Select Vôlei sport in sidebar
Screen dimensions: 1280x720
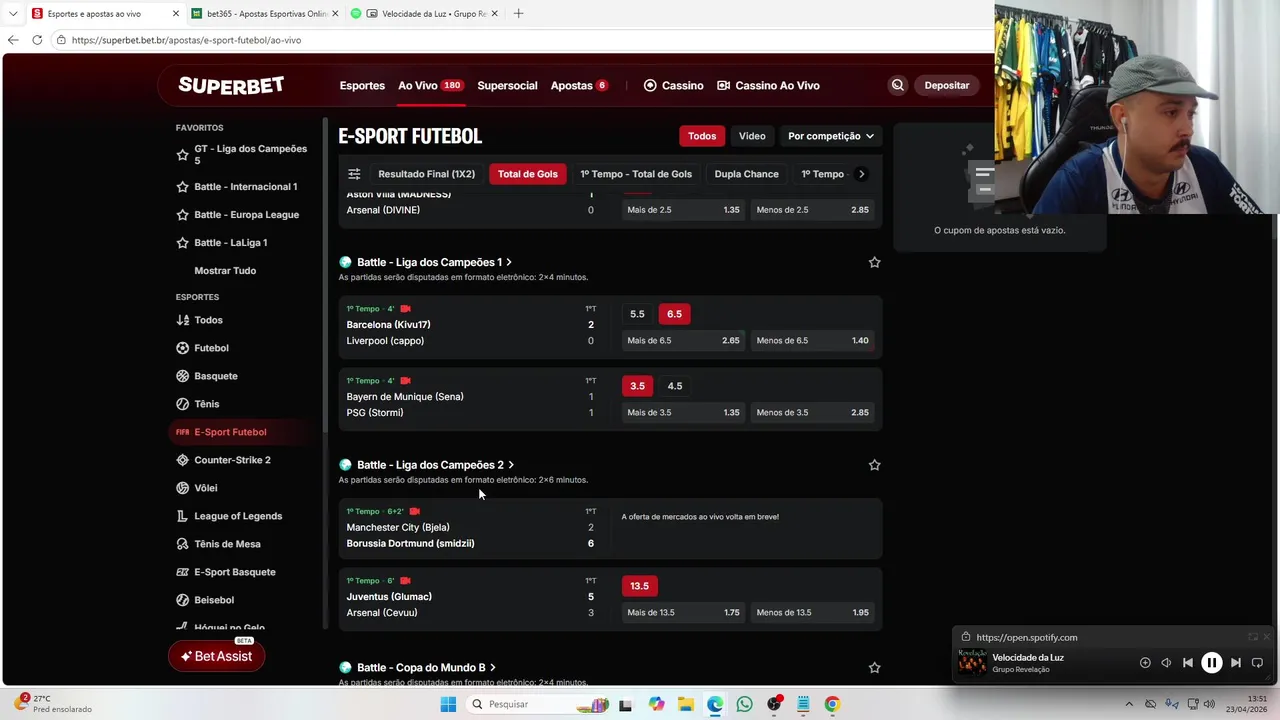tap(205, 488)
